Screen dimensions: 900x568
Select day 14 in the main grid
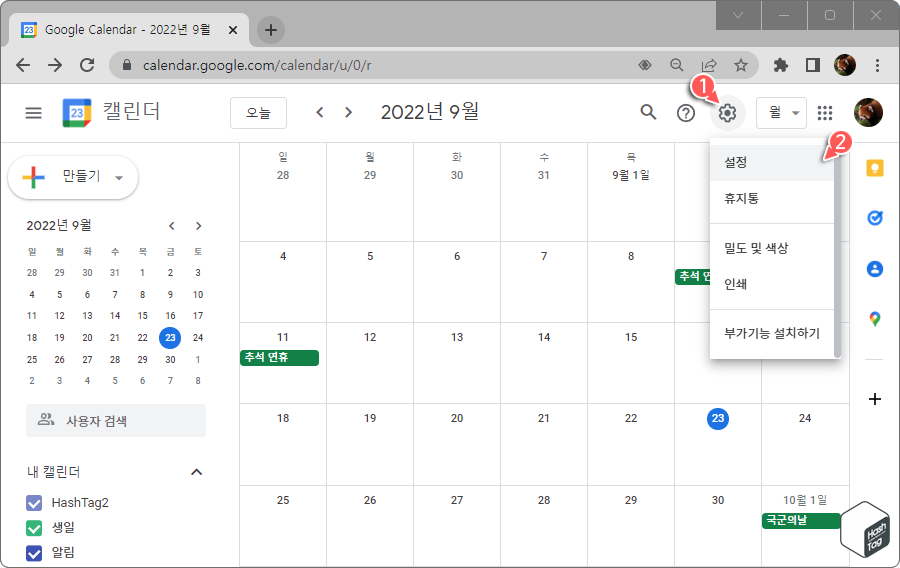tap(544, 337)
